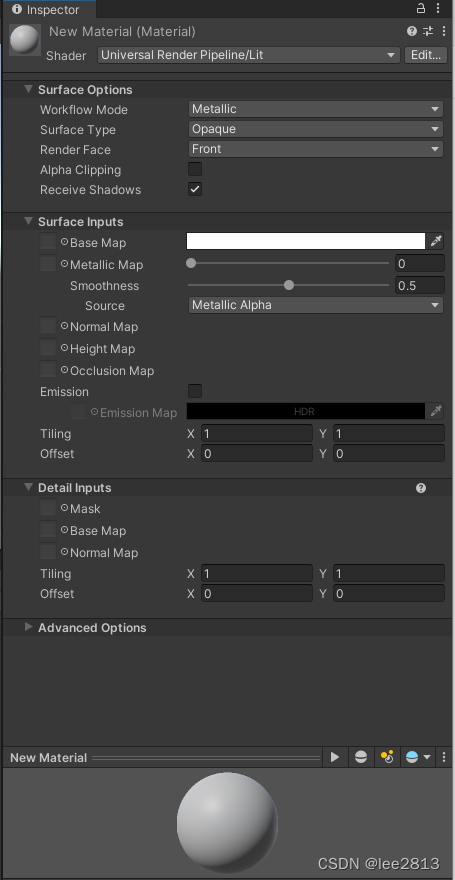Switch preview mesh shape icon
This screenshot has width=455, height=880.
[361, 757]
